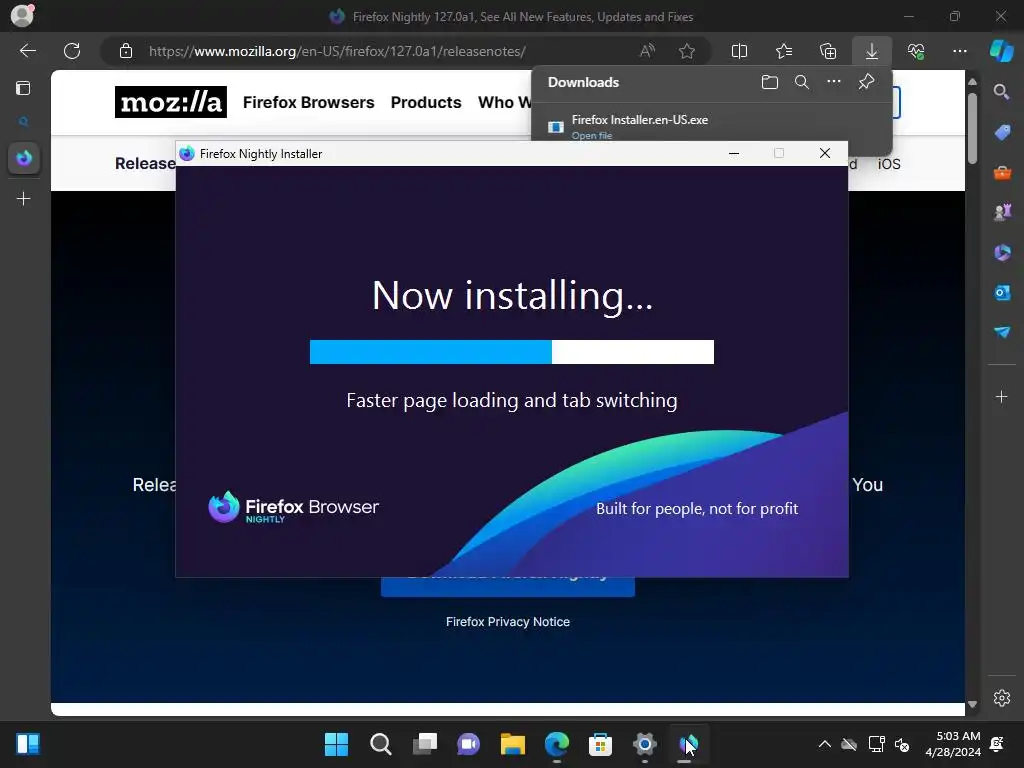
Task: Open Task View on taskbar
Action: pos(425,744)
